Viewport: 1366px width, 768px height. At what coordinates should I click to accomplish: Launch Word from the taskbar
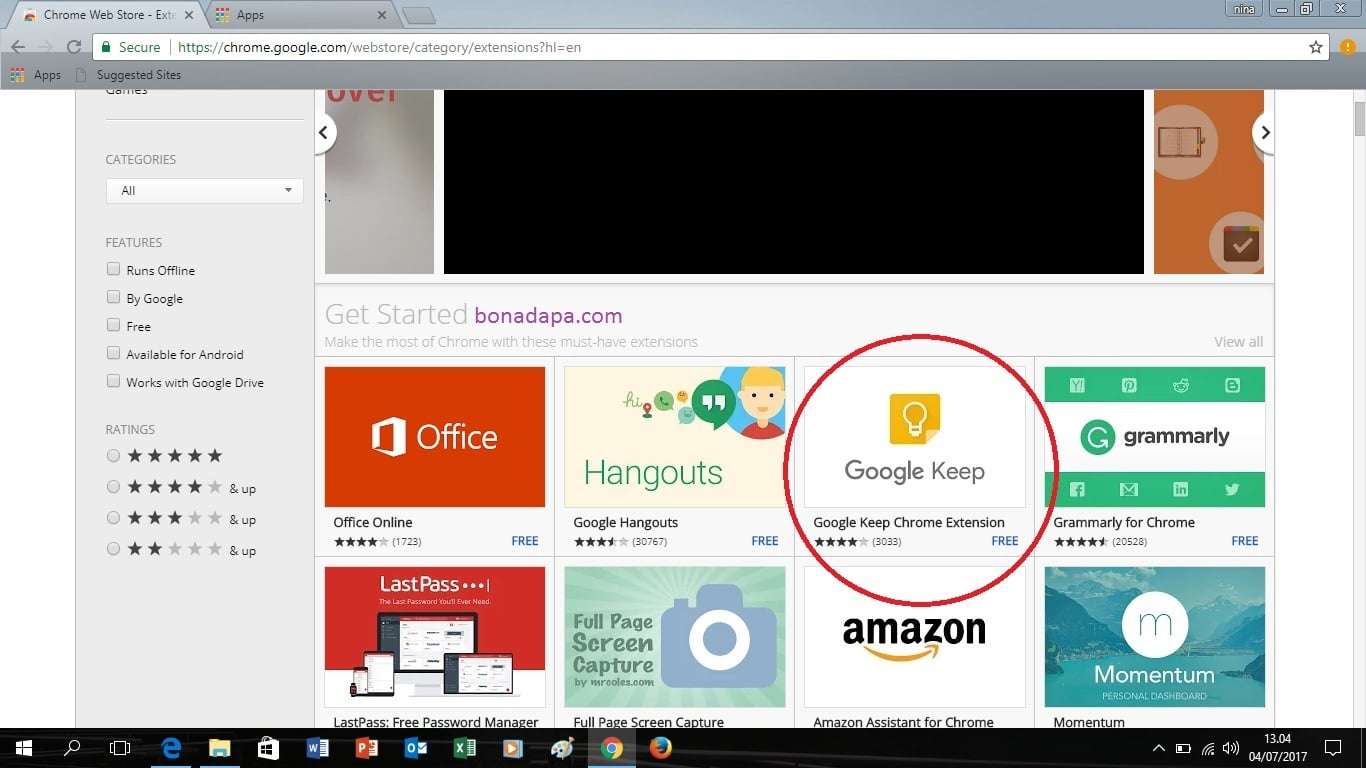[318, 748]
